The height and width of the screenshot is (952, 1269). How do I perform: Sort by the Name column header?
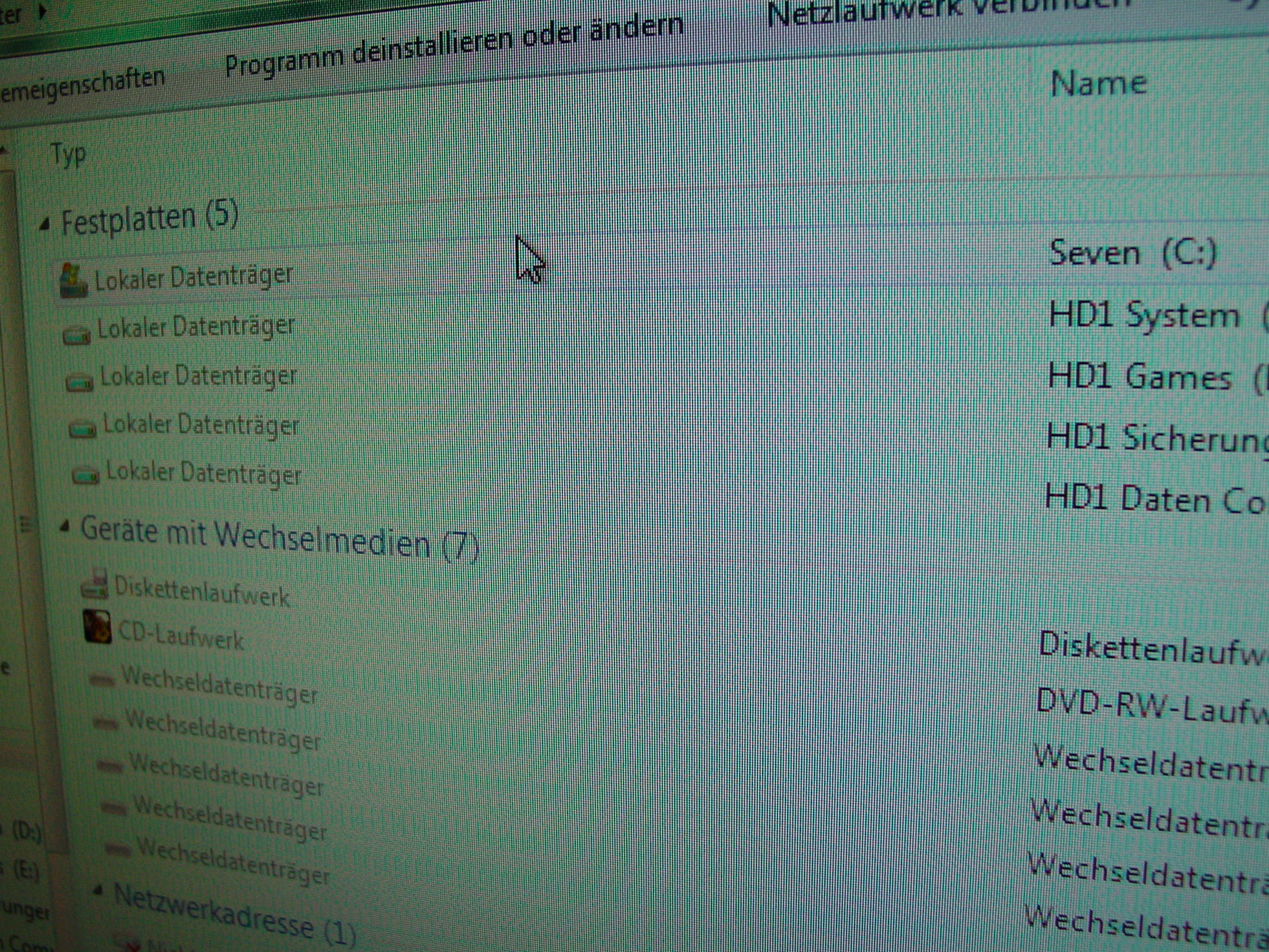(x=1098, y=84)
